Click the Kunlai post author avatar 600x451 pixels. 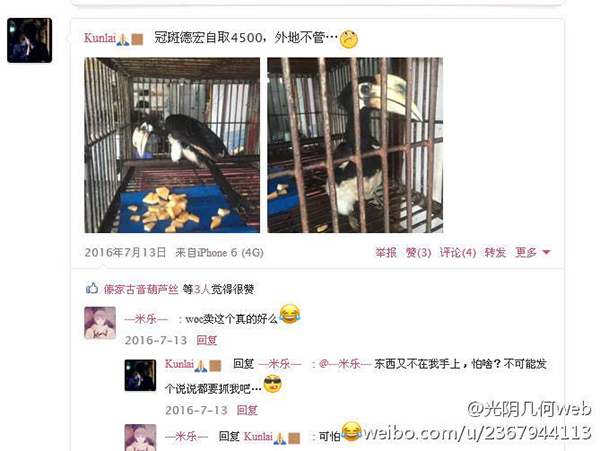point(29,40)
